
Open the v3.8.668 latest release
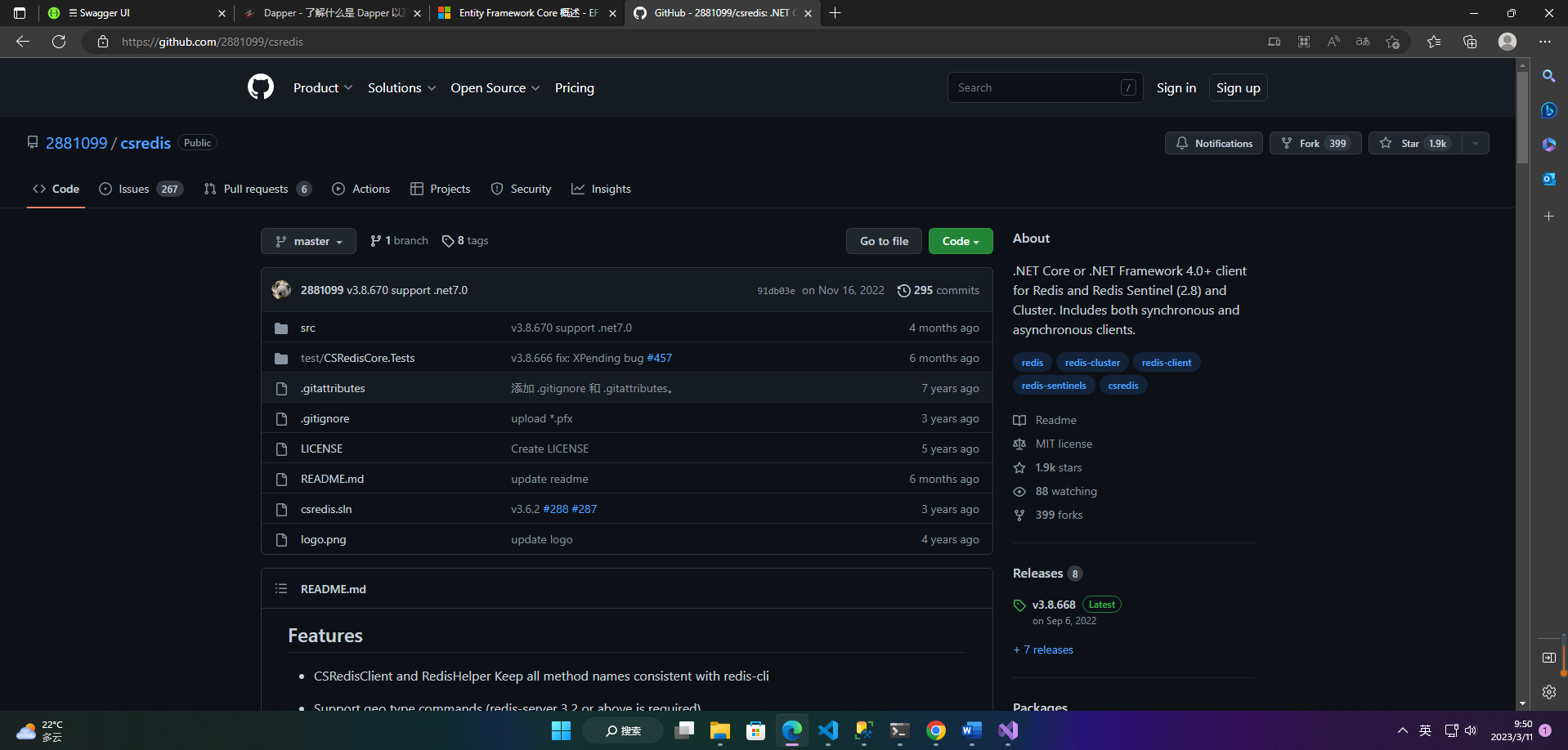click(1053, 605)
